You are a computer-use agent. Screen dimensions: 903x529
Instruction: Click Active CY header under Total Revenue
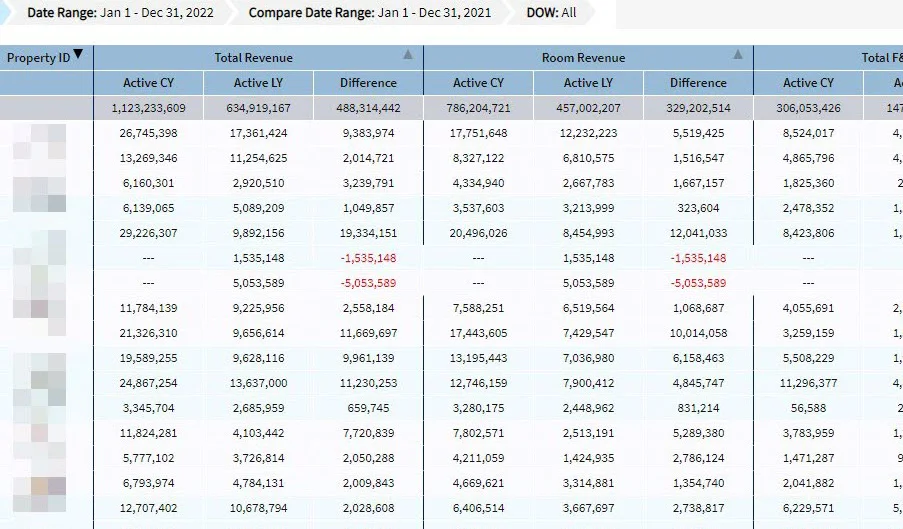149,83
